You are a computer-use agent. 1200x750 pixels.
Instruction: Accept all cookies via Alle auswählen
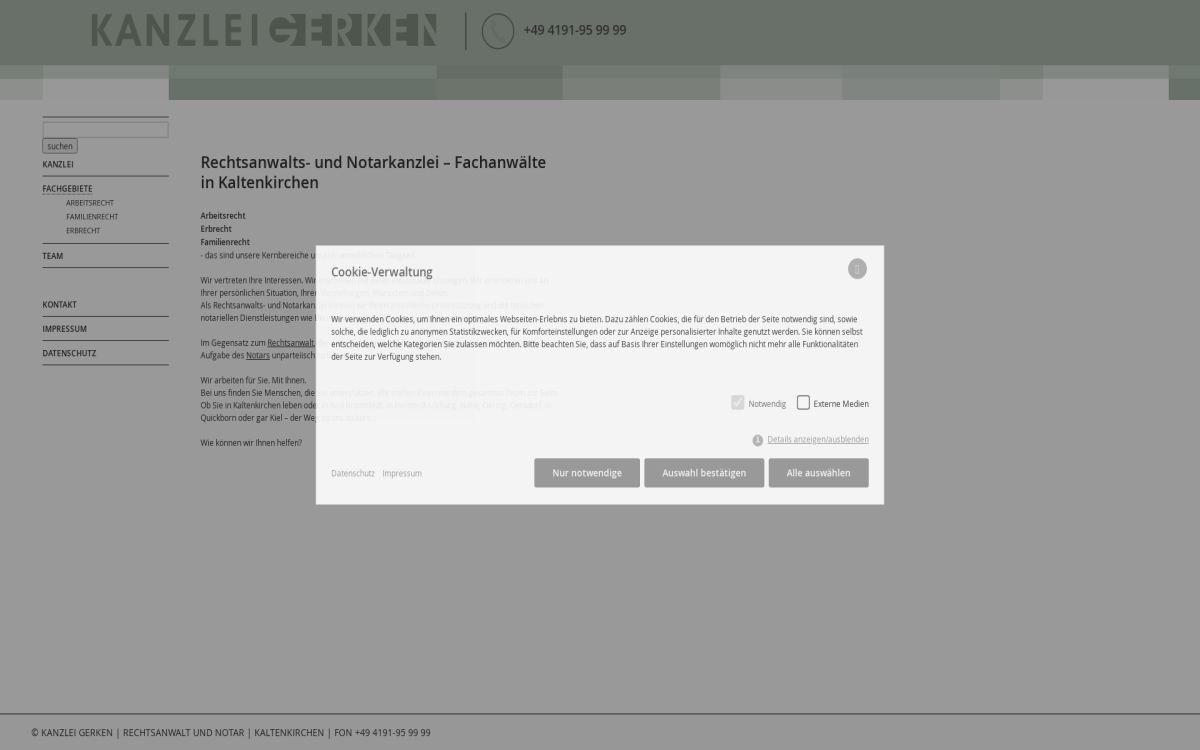[x=818, y=472]
